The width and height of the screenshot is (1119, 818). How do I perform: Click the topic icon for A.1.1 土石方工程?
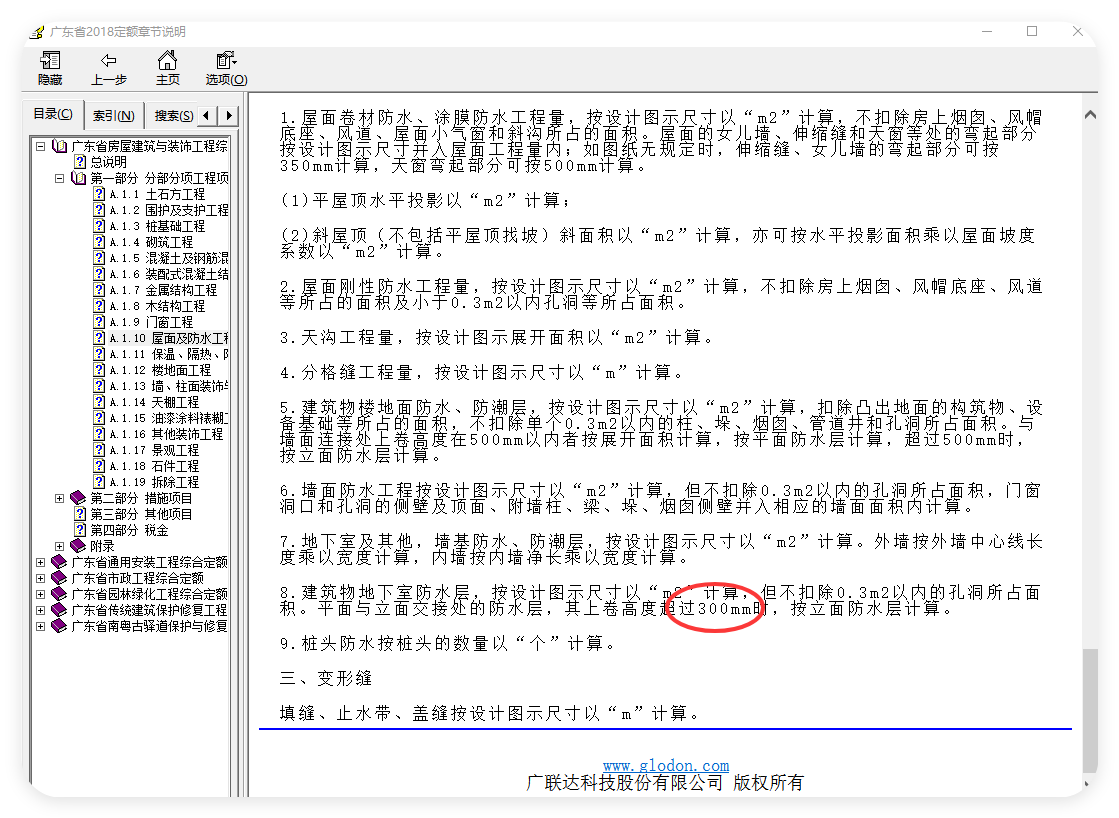tap(99, 194)
